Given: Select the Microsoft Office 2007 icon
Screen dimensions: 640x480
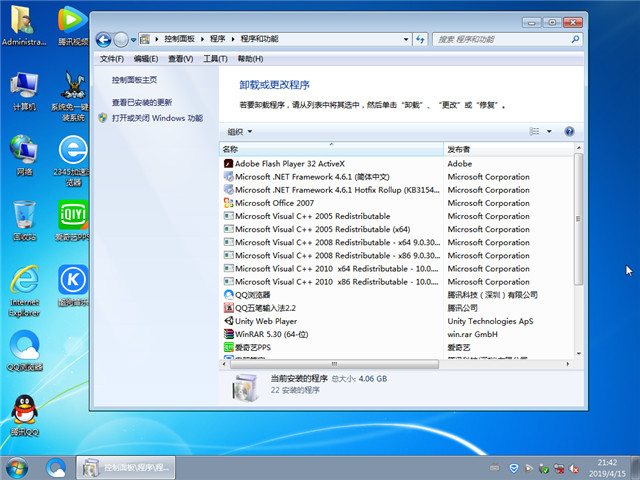Looking at the screenshot, I should (x=229, y=203).
